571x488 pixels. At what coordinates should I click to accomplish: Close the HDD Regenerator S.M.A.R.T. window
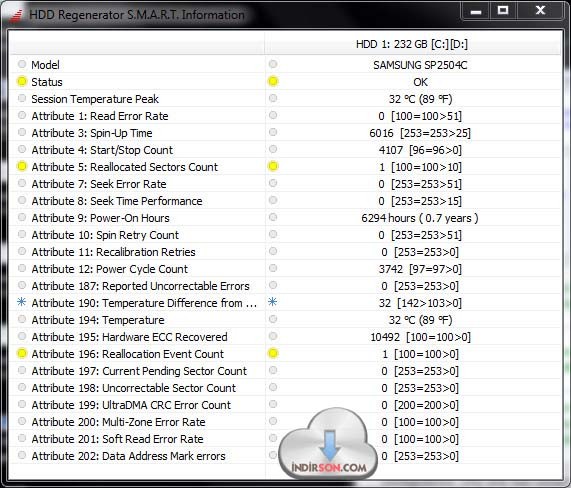tap(541, 11)
